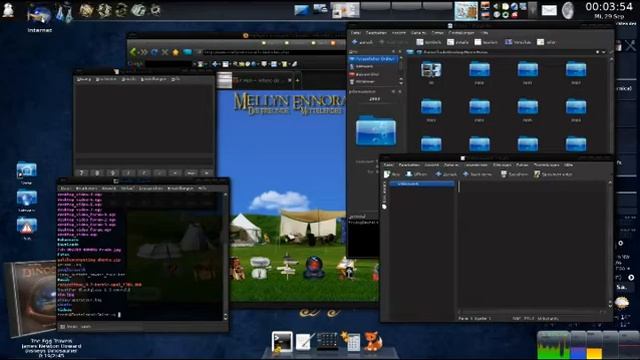Click the moon phase icon in top panel
This screenshot has height=360, width=640.
[x=568, y=11]
